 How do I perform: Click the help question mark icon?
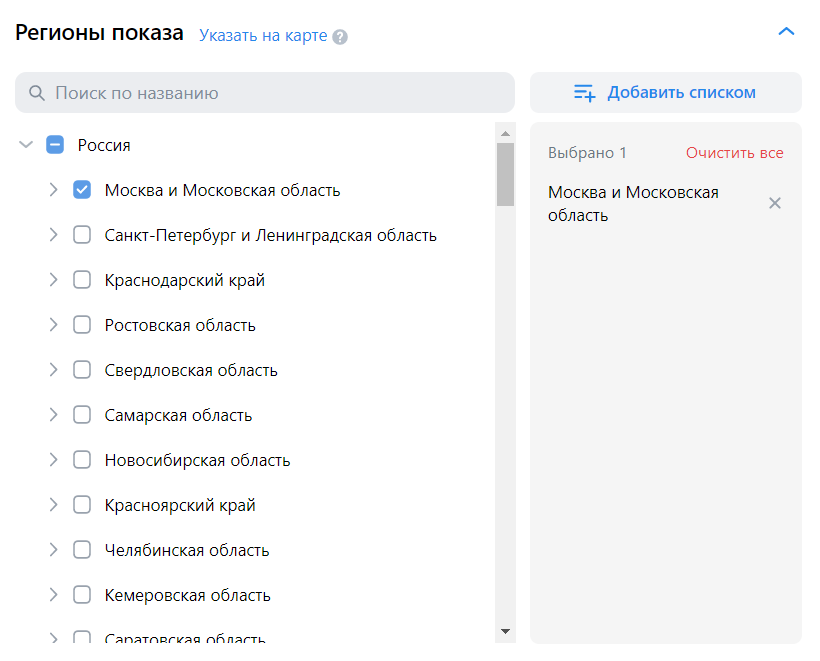(x=341, y=37)
